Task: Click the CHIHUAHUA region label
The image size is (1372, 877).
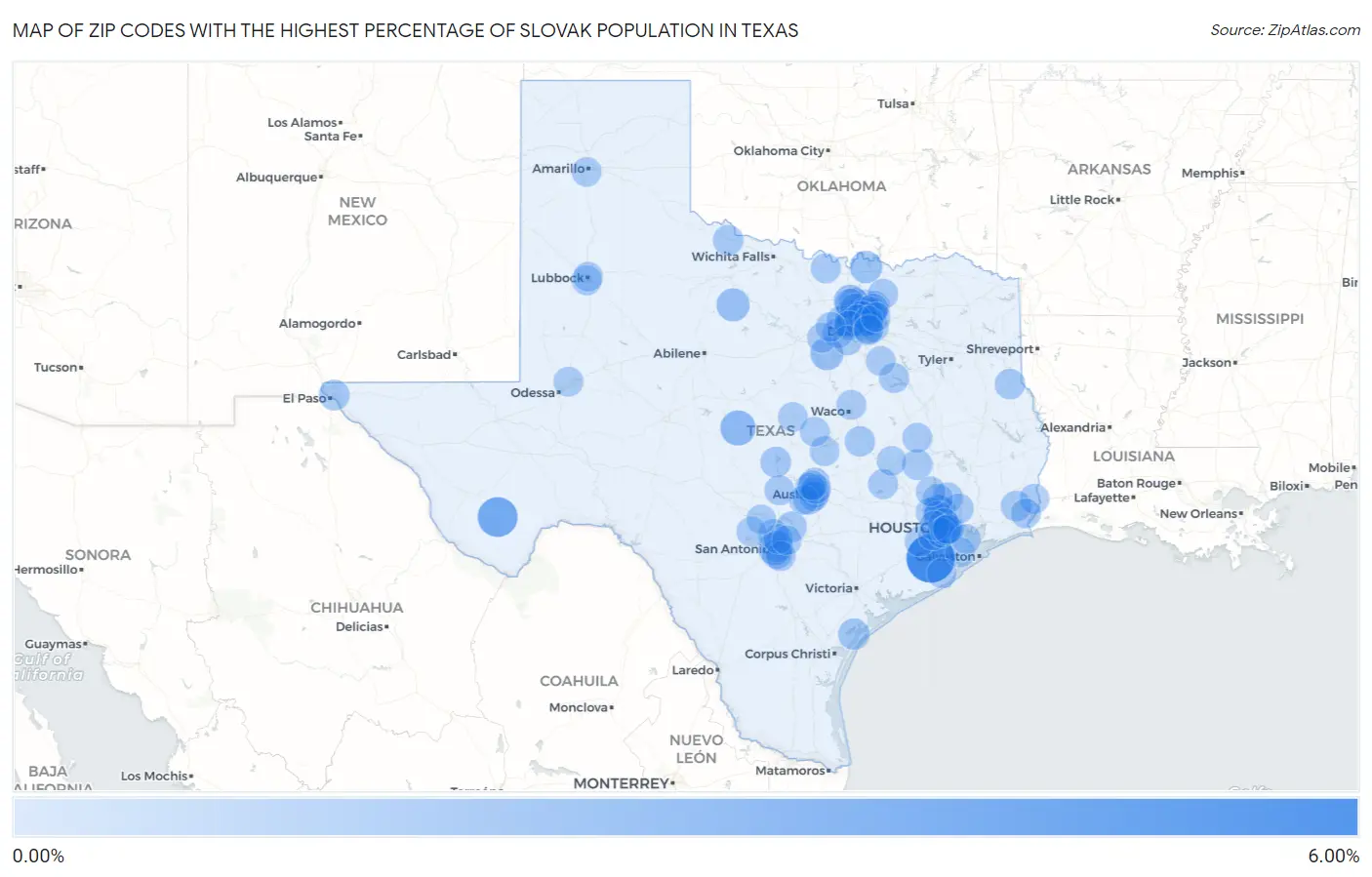Action: [x=357, y=608]
